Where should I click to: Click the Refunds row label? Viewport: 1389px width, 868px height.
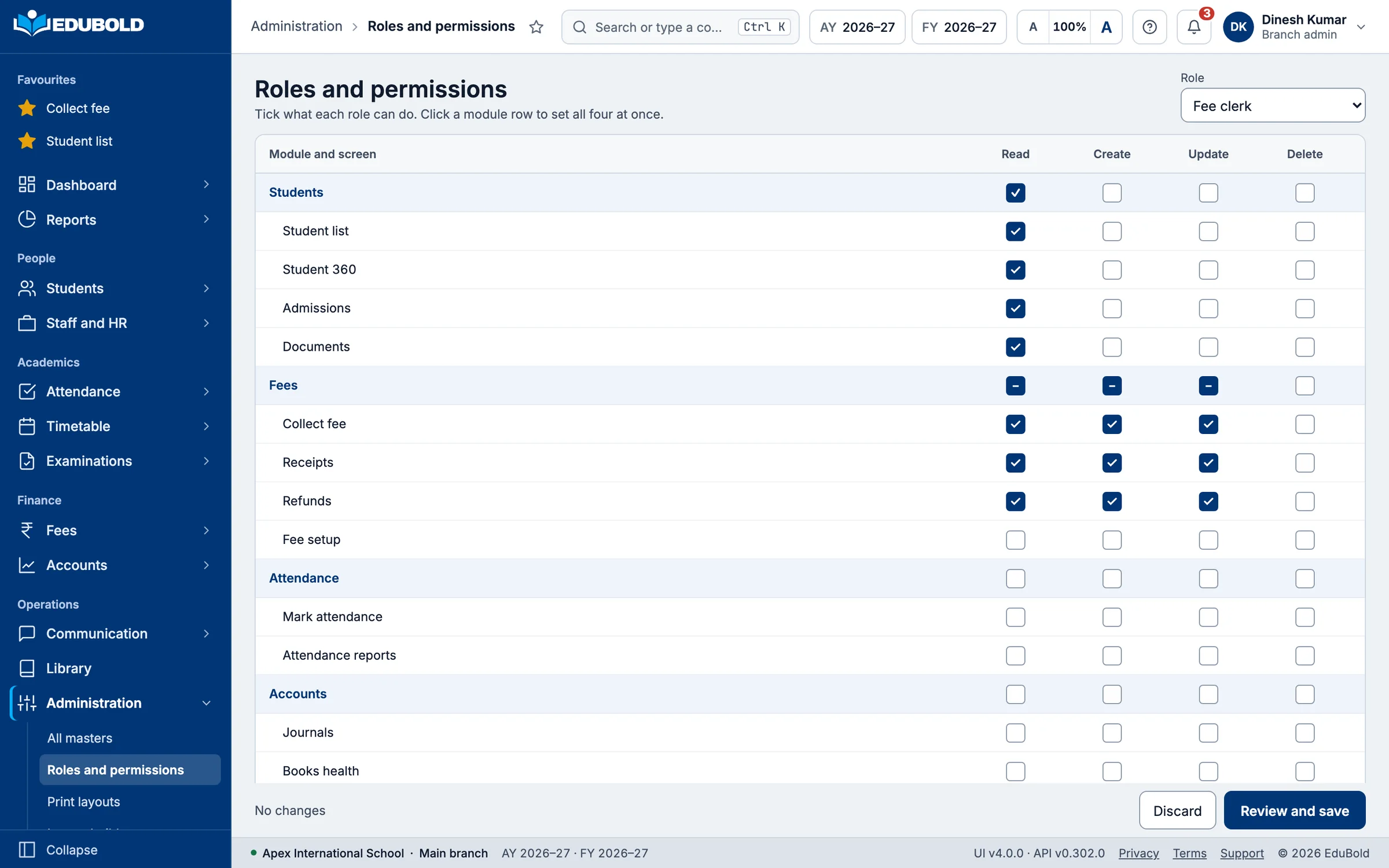point(307,501)
